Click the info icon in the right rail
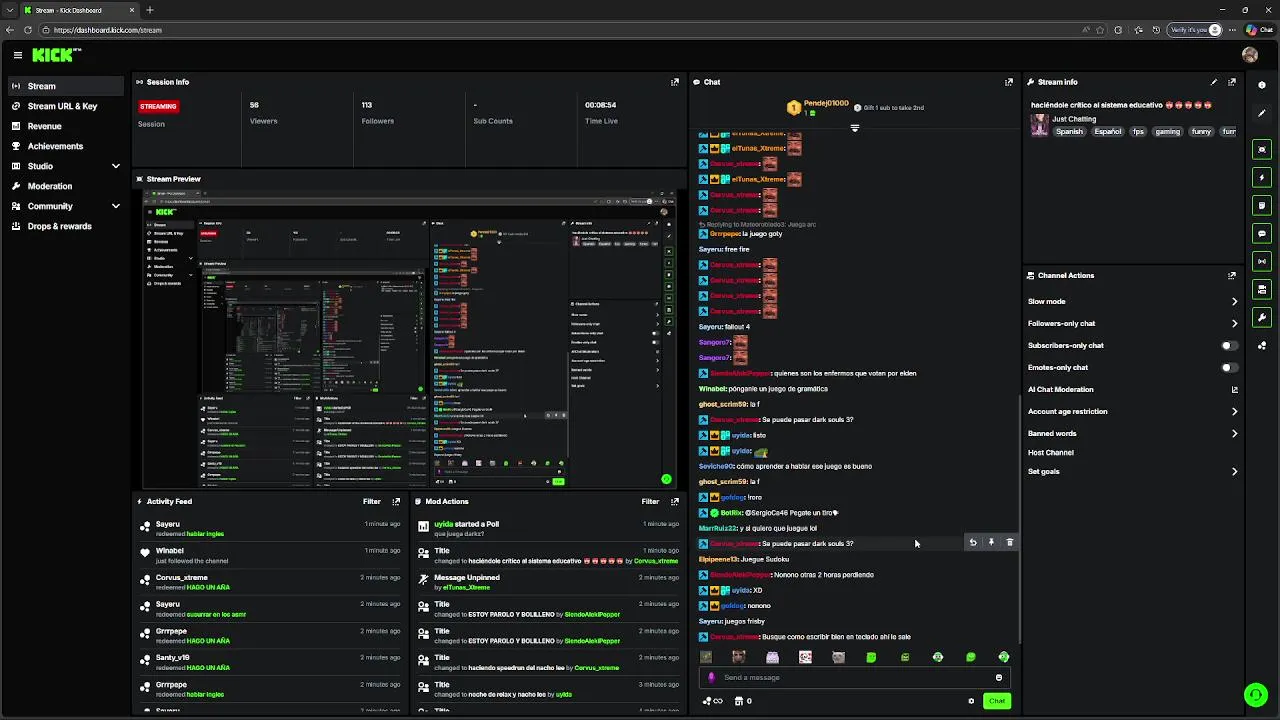The width and height of the screenshot is (1280, 720). [1262, 85]
